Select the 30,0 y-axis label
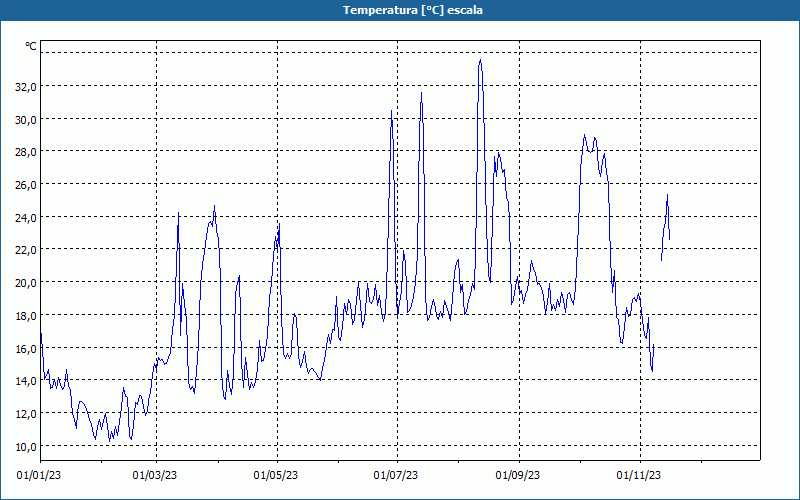The width and height of the screenshot is (800, 500). point(26,120)
